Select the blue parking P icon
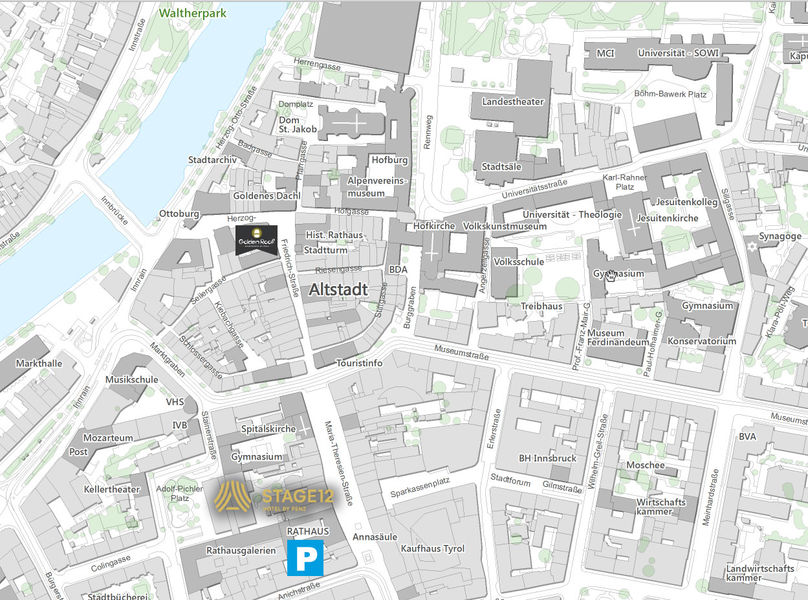The width and height of the screenshot is (808, 600). (x=303, y=559)
